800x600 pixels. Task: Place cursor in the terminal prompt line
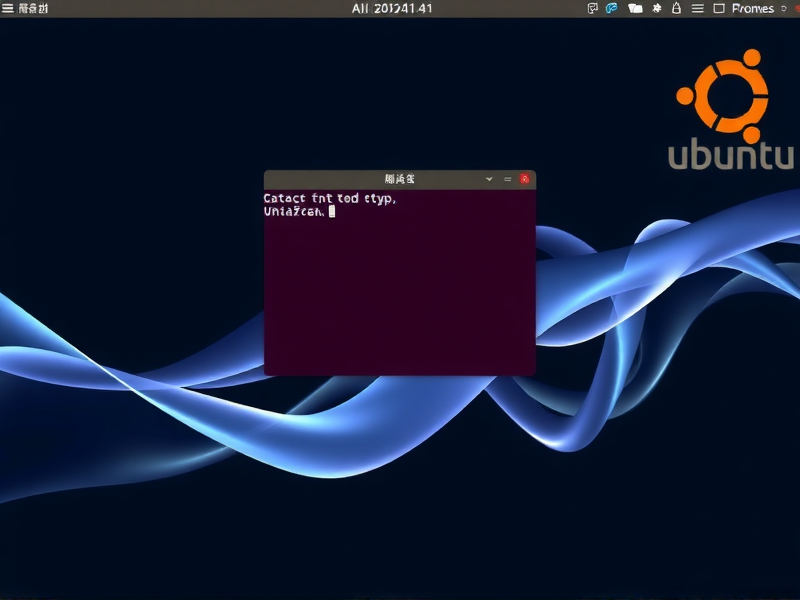(x=300, y=210)
